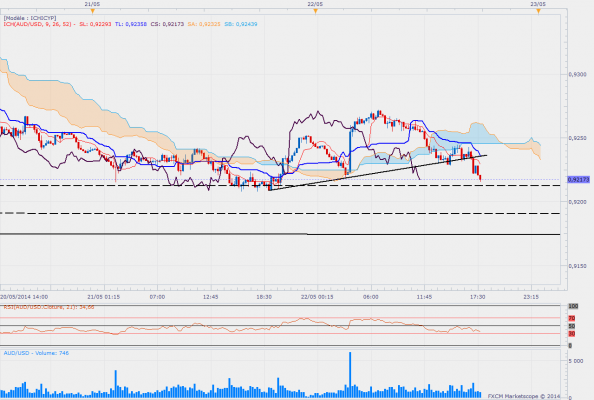Click the RSI 30 level marker
Image resolution: width=594 pixels, height=400 pixels.
[572, 334]
